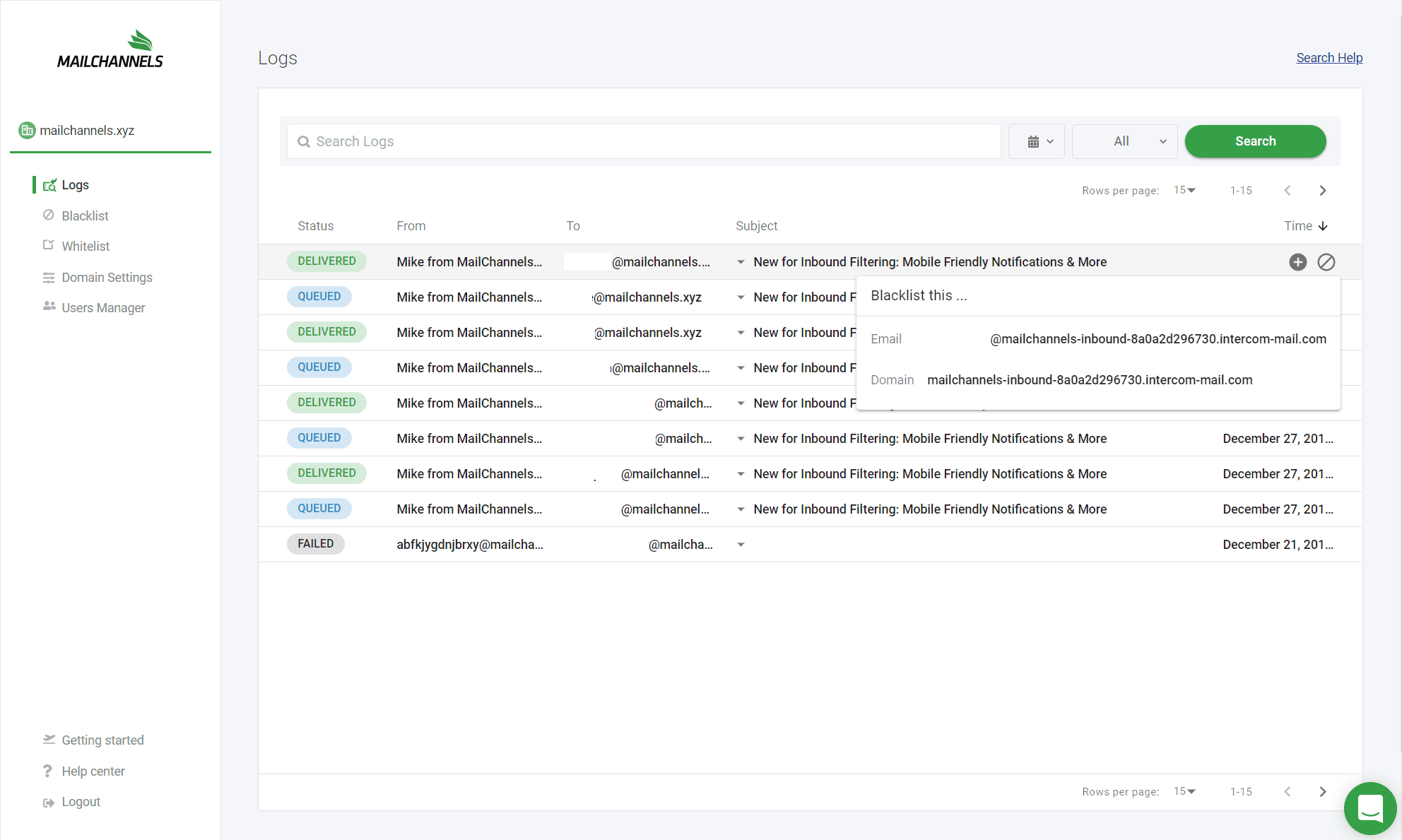Click the Whitelist sidebar icon
1402x840 pixels.
[47, 246]
